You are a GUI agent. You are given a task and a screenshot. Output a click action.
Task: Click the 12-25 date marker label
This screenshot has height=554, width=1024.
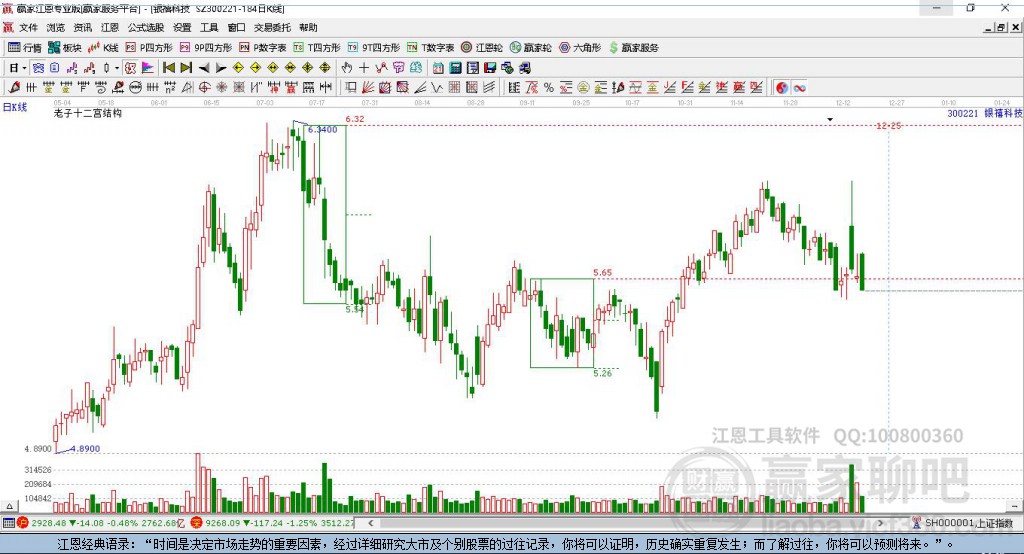(889, 125)
